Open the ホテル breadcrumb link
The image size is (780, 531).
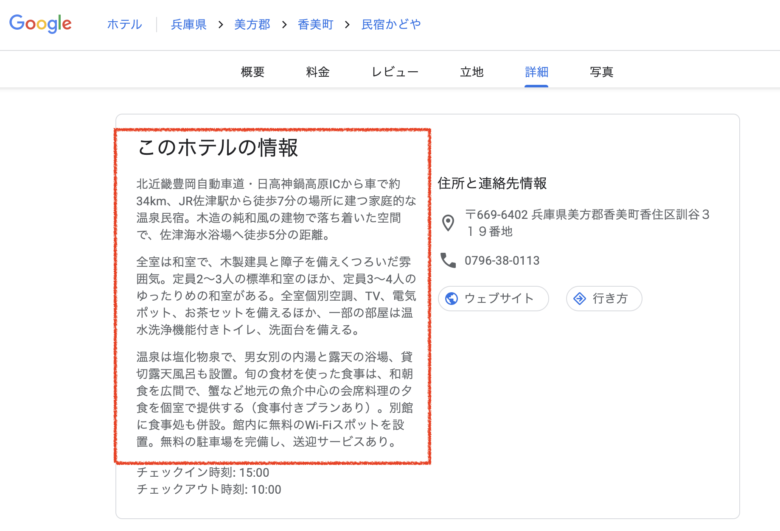tap(124, 24)
